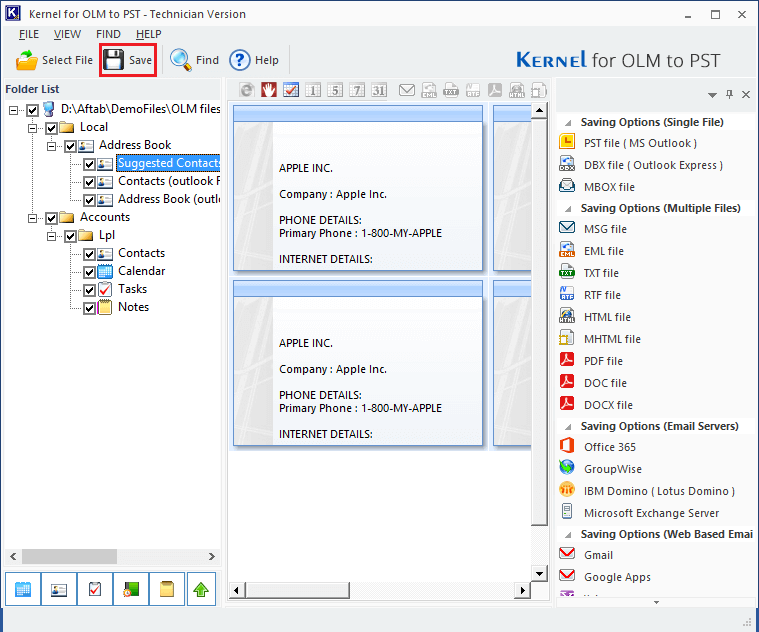Image resolution: width=759 pixels, height=632 pixels.
Task: Open the FILE menu
Action: (29, 34)
